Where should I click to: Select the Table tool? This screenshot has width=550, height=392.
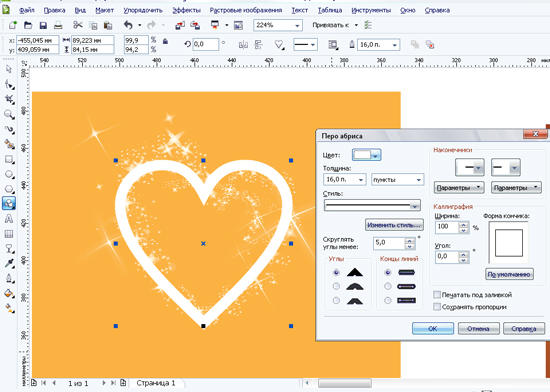[9, 234]
